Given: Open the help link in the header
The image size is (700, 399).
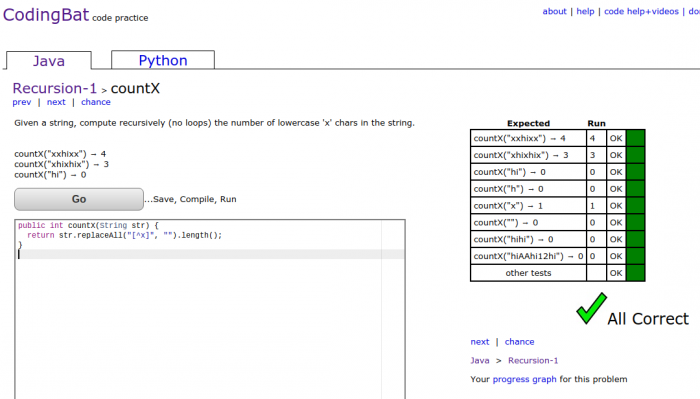Looking at the screenshot, I should point(585,12).
